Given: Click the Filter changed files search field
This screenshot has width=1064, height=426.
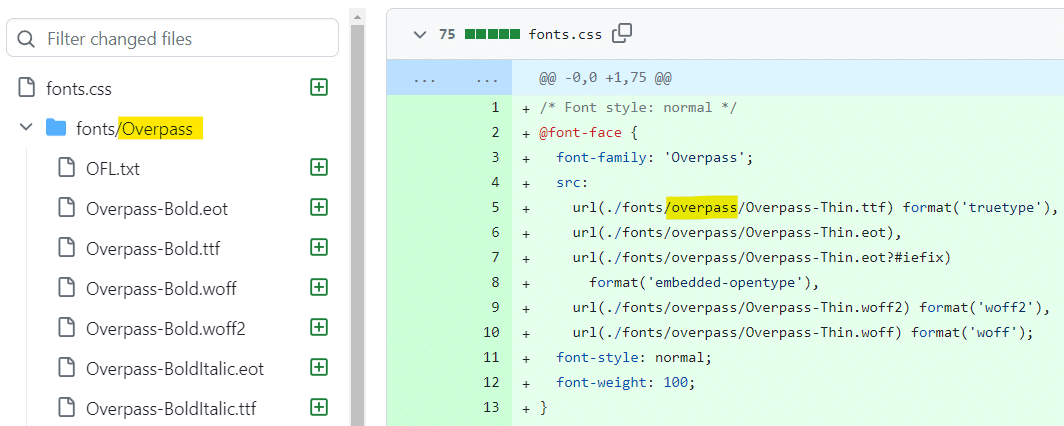Looking at the screenshot, I should 172,38.
